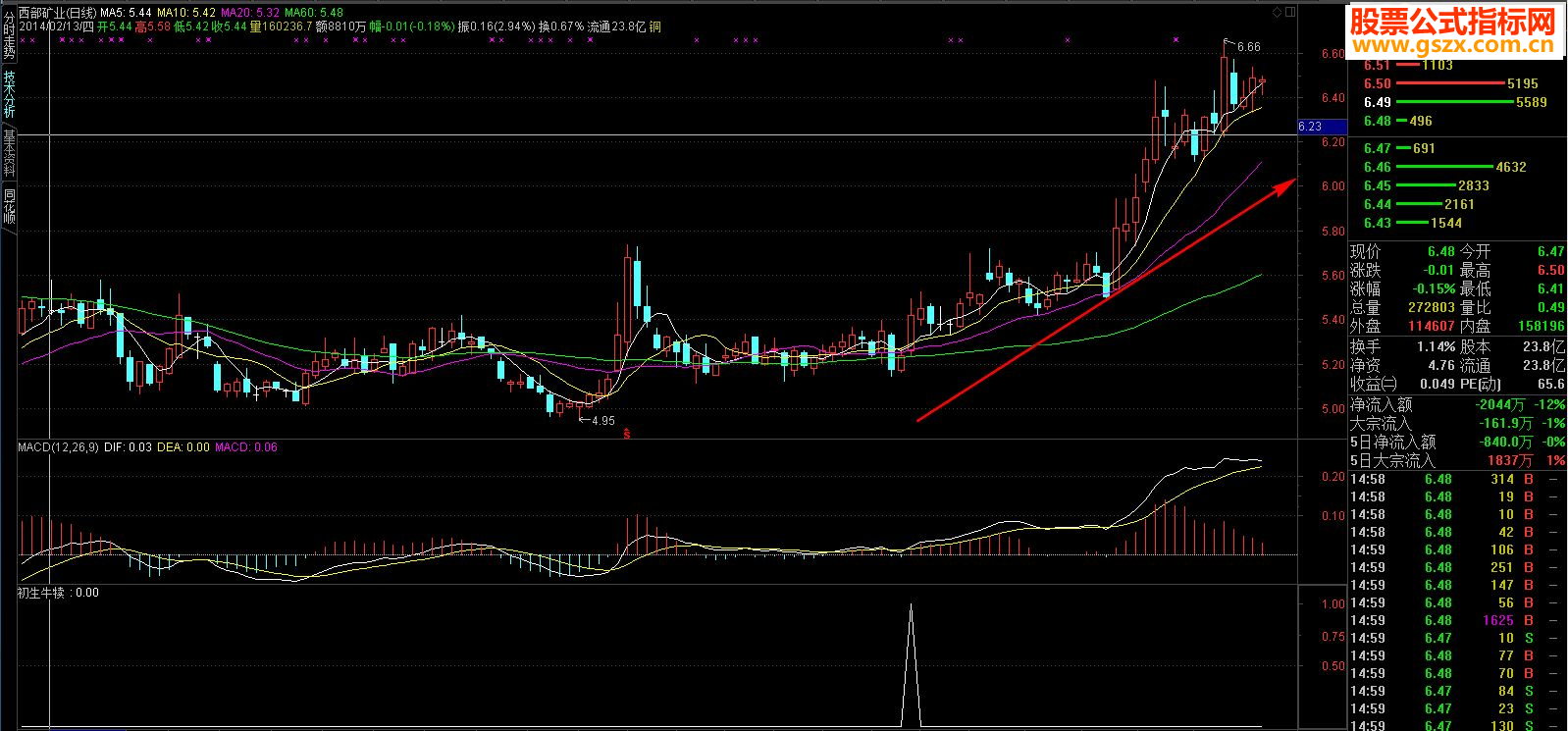Click the 净流入额 -2044万 row

(1457, 405)
